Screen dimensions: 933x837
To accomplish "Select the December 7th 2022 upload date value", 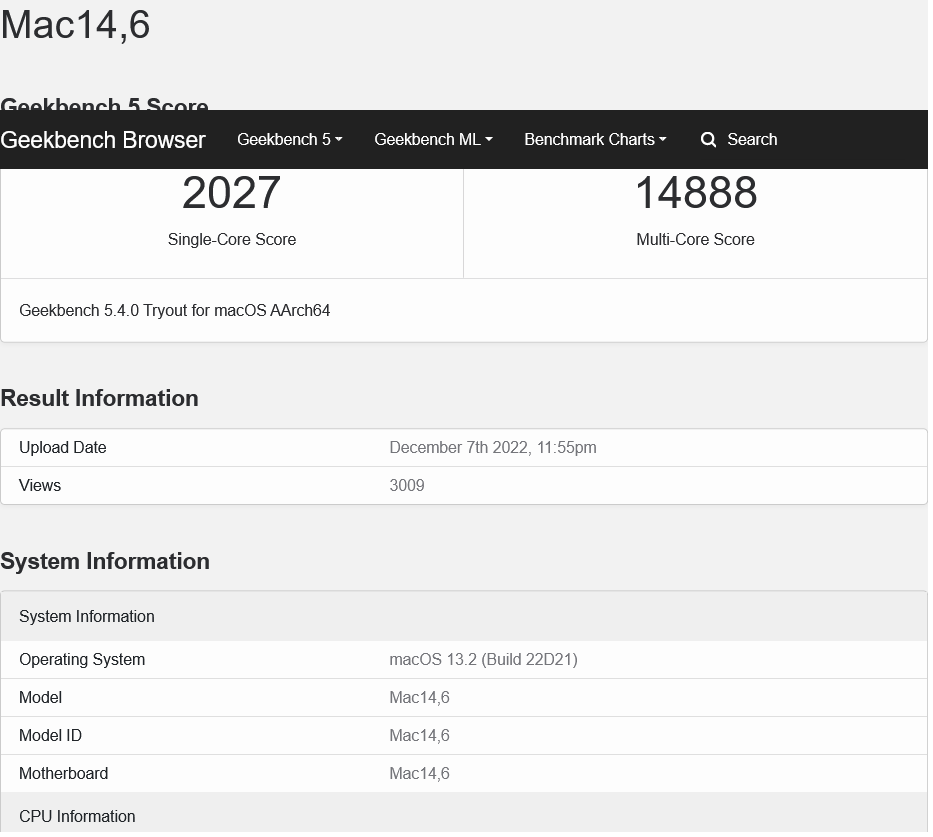I will pyautogui.click(x=493, y=448).
